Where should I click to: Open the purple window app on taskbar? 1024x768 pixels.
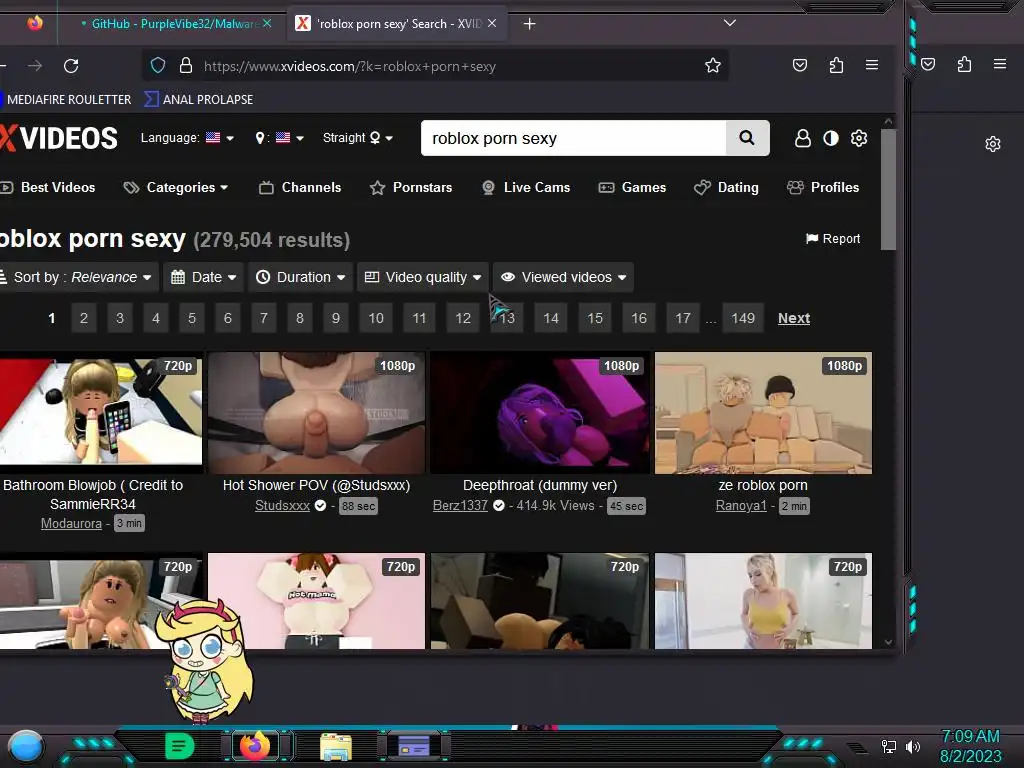[414, 746]
